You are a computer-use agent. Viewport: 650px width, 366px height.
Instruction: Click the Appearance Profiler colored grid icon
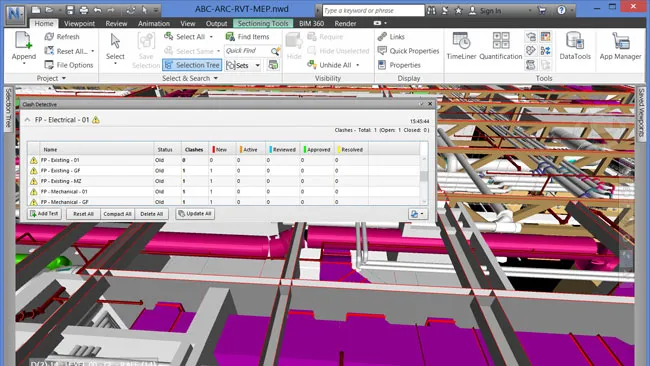546,36
